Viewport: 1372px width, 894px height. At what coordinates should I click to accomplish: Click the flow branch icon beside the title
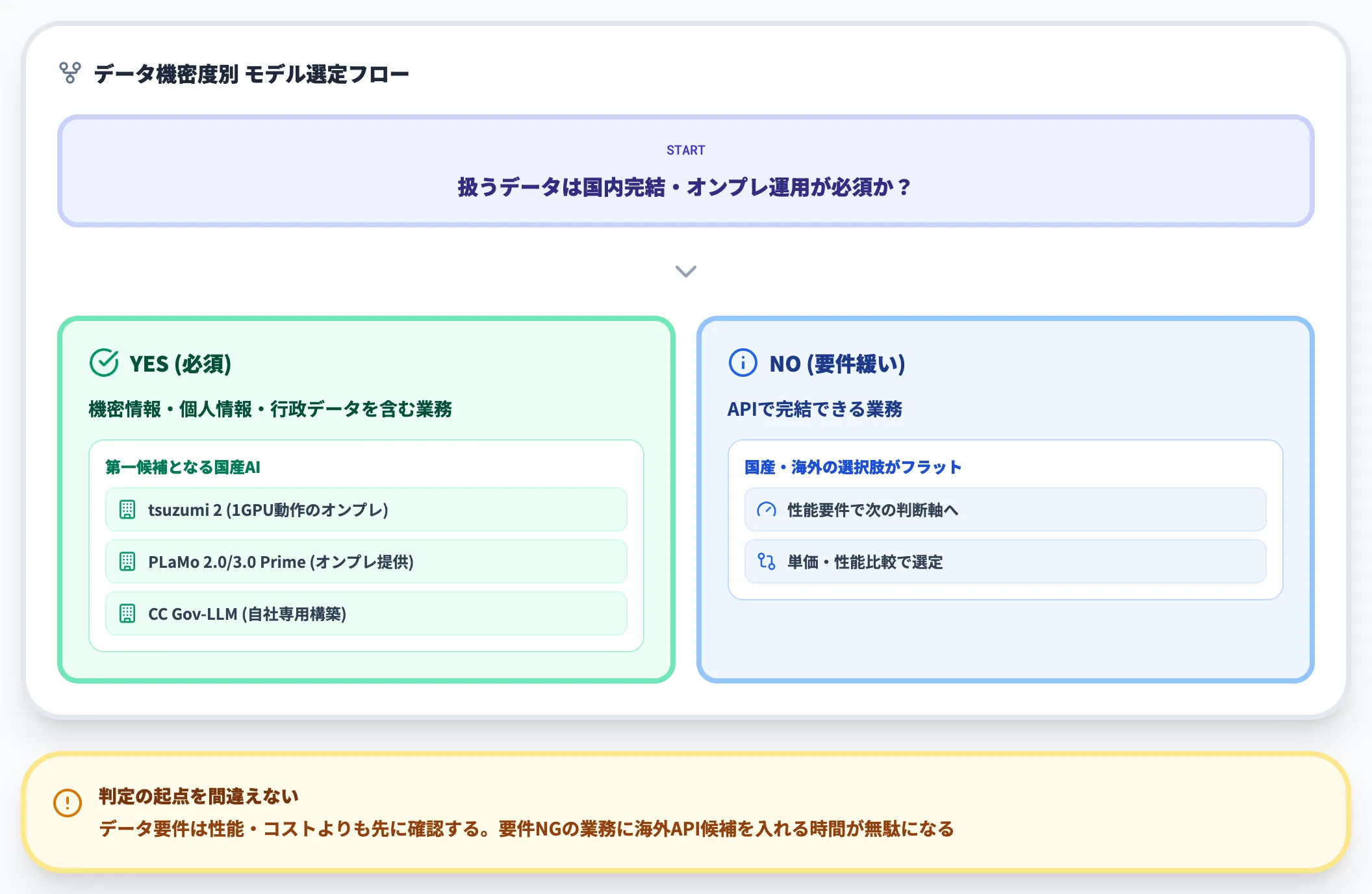[70, 73]
